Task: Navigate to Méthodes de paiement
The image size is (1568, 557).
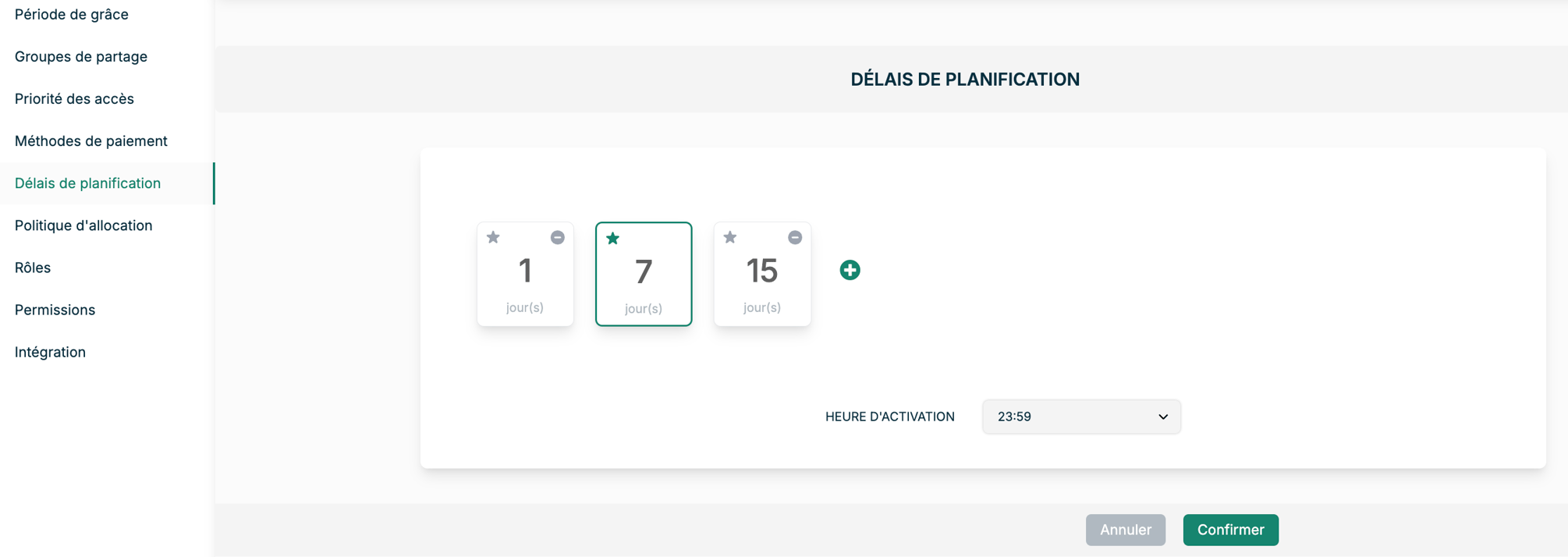Action: pyautogui.click(x=91, y=141)
